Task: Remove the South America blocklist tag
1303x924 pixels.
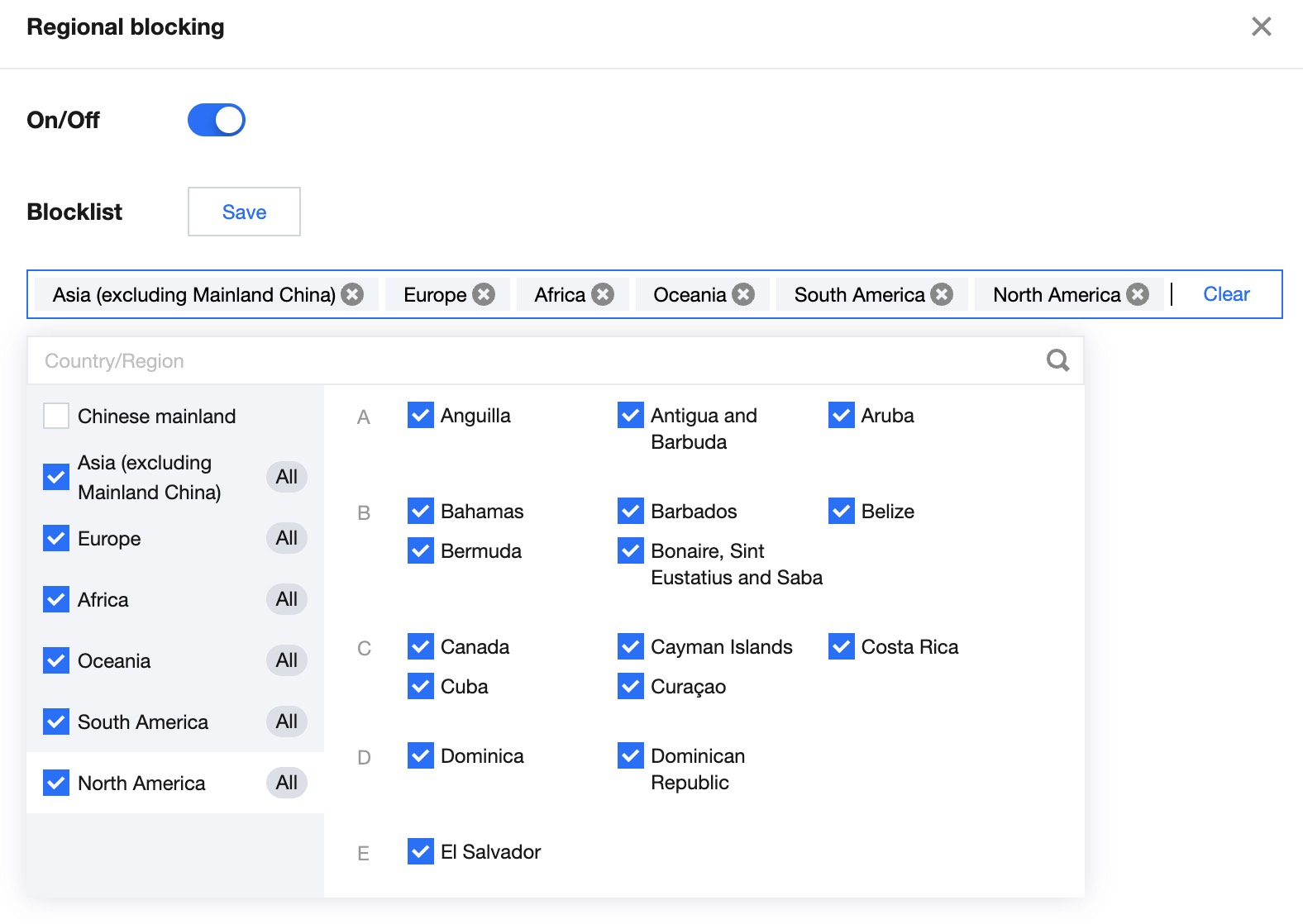Action: (x=942, y=294)
